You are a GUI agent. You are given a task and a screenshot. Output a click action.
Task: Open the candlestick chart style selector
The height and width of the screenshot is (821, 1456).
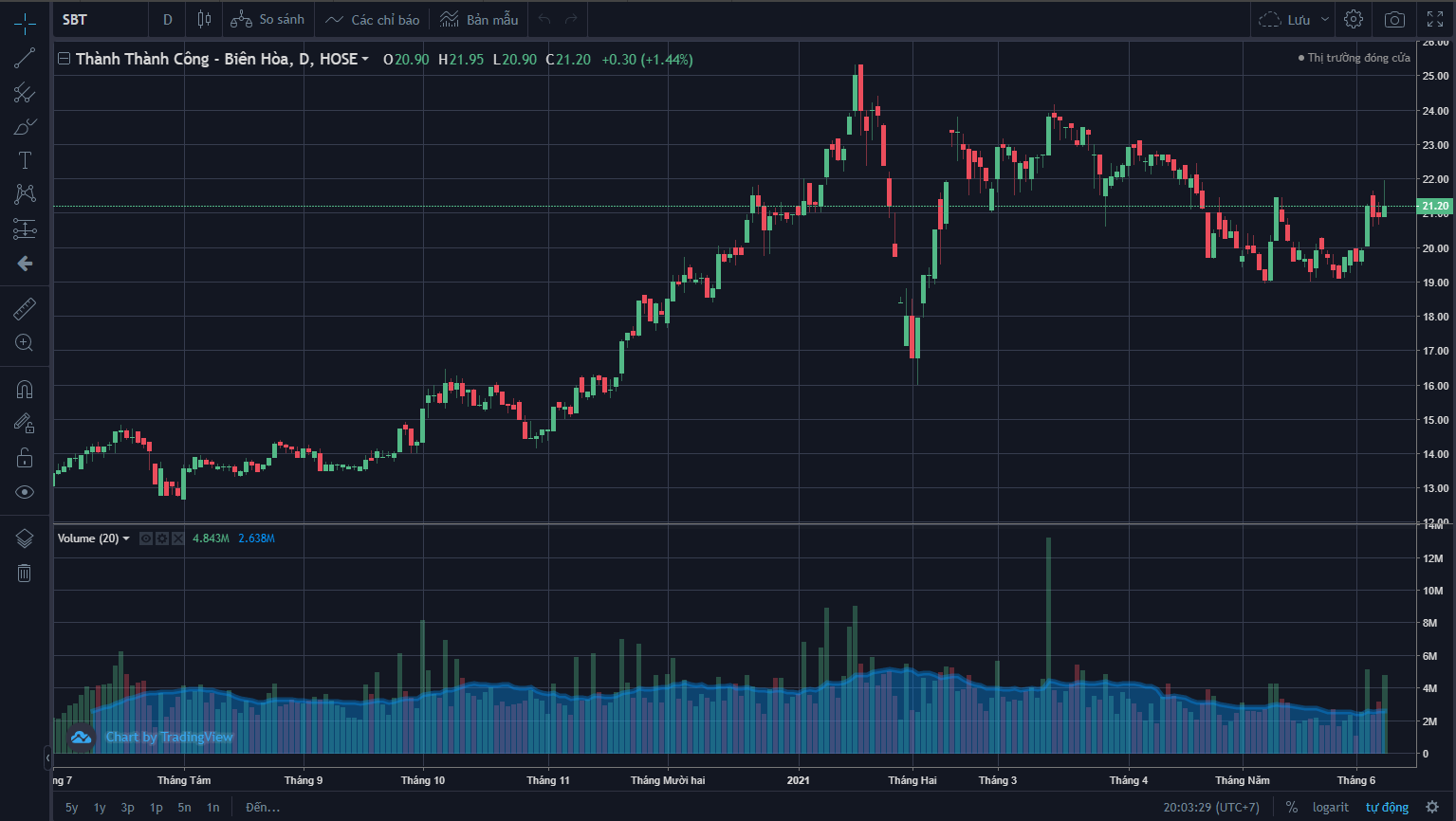pos(204,19)
